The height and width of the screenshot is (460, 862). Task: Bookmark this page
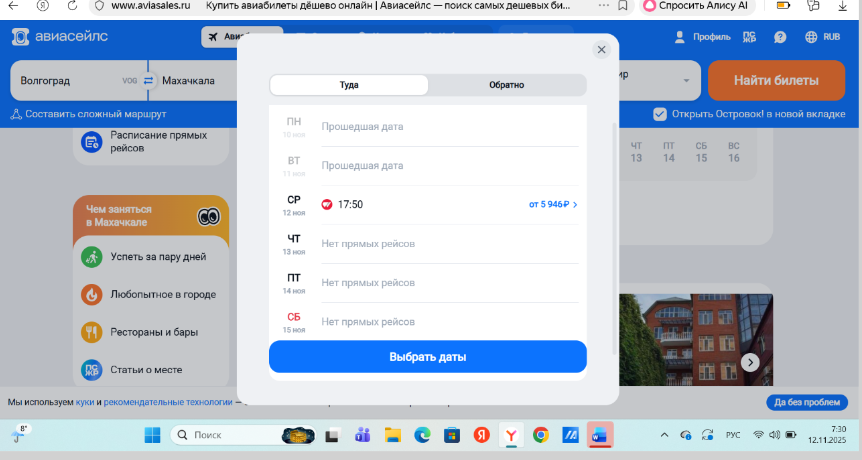point(623,6)
